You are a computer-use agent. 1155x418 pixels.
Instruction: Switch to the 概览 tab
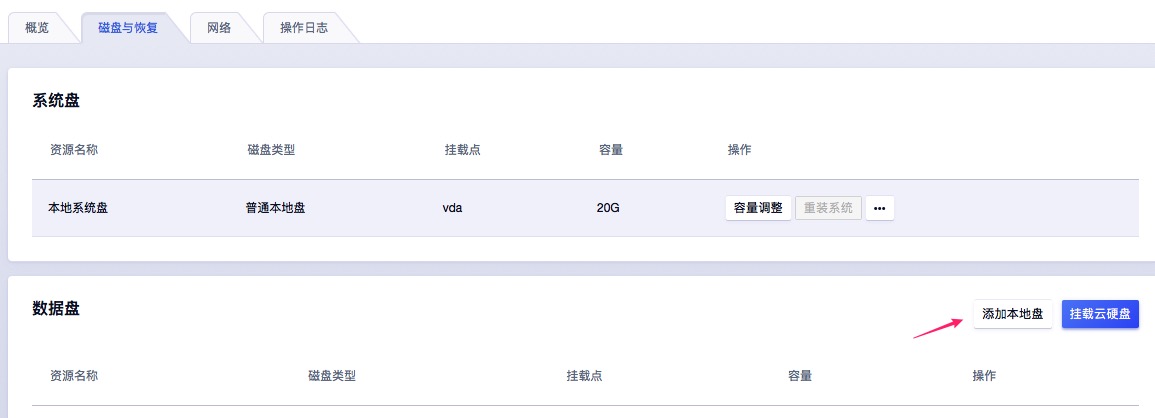pos(37,27)
